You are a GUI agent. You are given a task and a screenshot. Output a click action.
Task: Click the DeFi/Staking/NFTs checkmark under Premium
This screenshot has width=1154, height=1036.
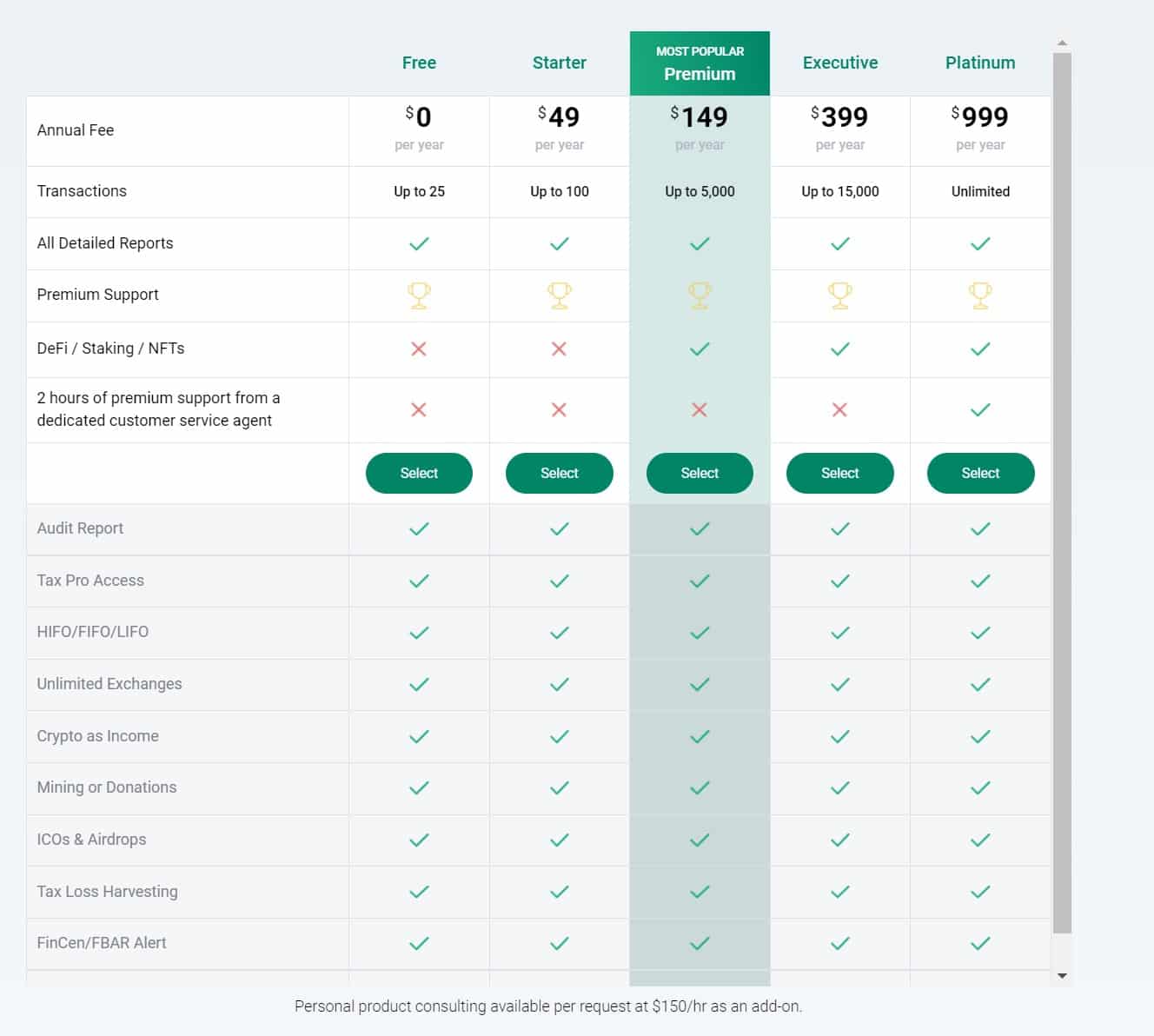pyautogui.click(x=700, y=349)
